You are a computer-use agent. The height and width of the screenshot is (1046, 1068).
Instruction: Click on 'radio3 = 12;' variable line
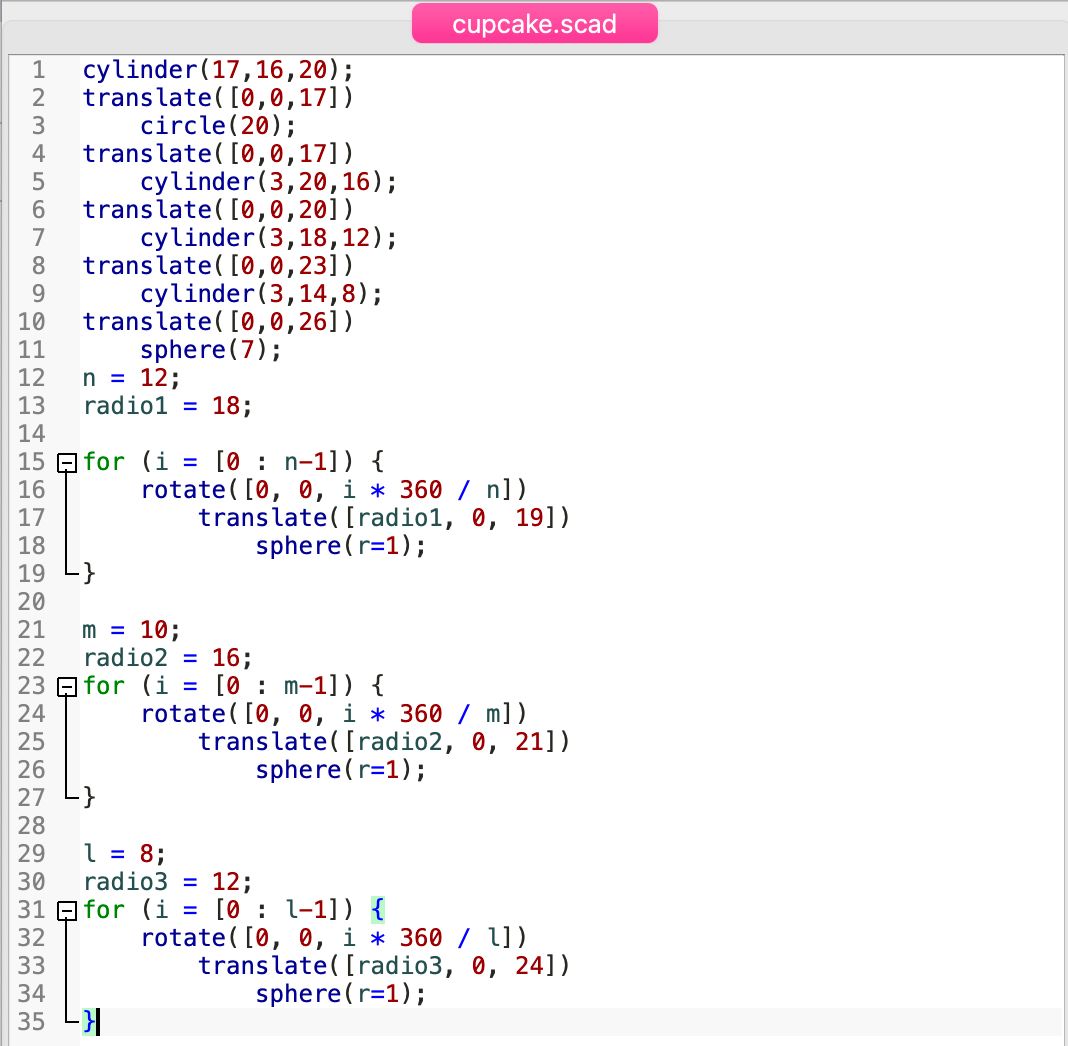coord(167,882)
